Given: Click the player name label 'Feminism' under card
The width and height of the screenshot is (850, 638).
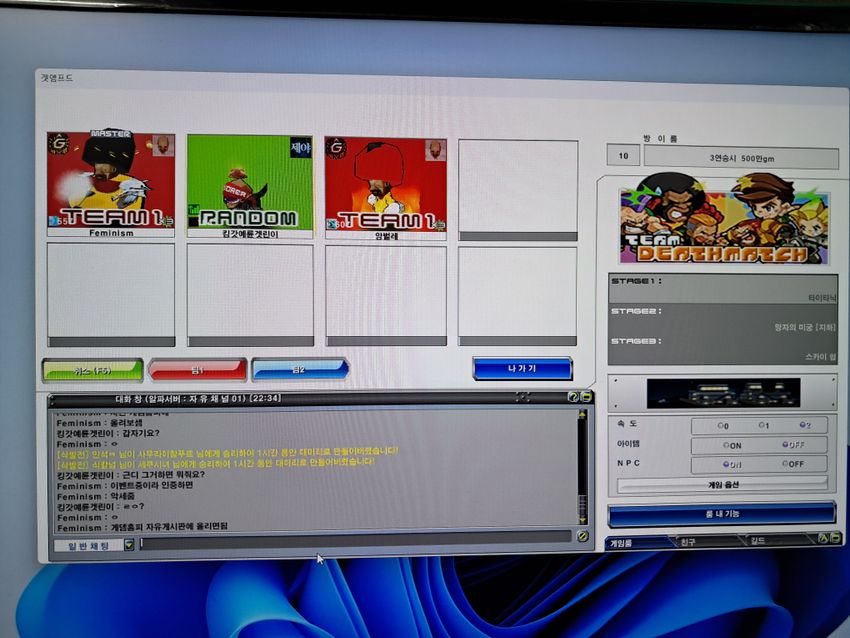Looking at the screenshot, I should (111, 233).
